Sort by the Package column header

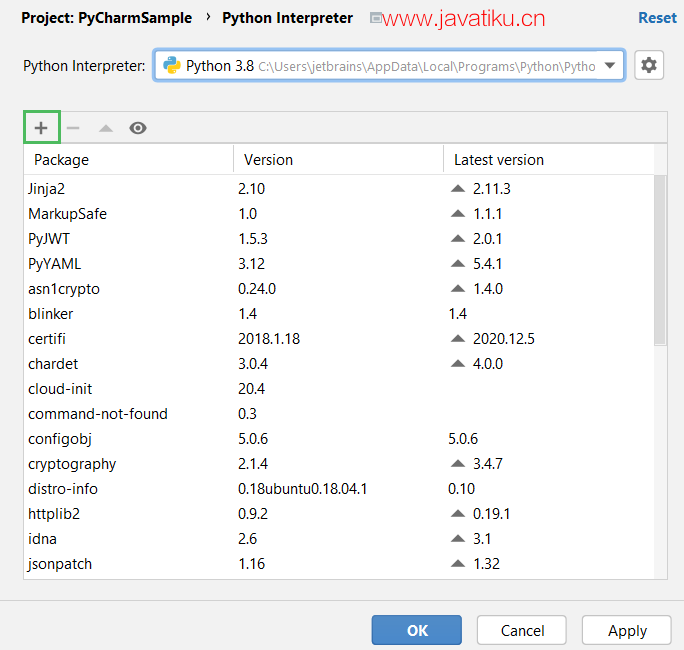(x=129, y=160)
